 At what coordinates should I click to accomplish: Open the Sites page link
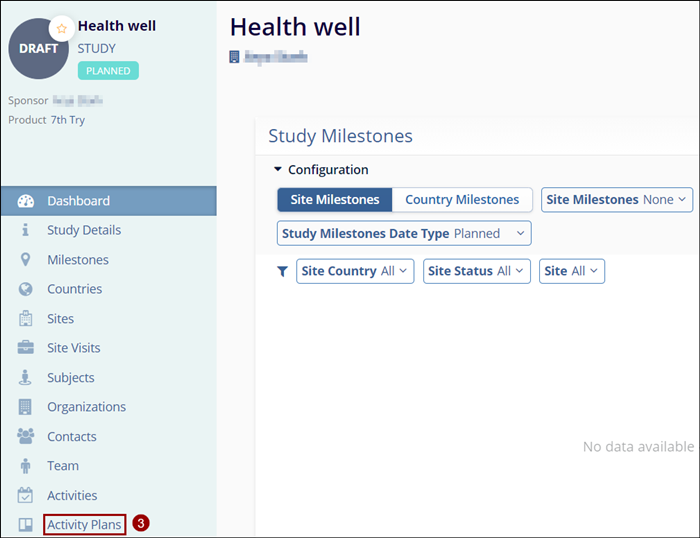click(x=60, y=319)
